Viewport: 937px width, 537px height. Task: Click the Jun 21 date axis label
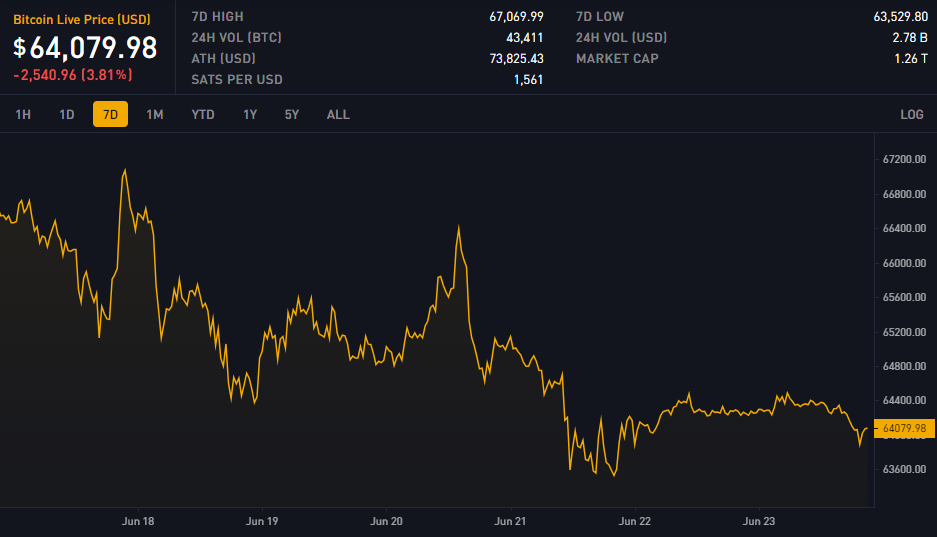pos(510,521)
